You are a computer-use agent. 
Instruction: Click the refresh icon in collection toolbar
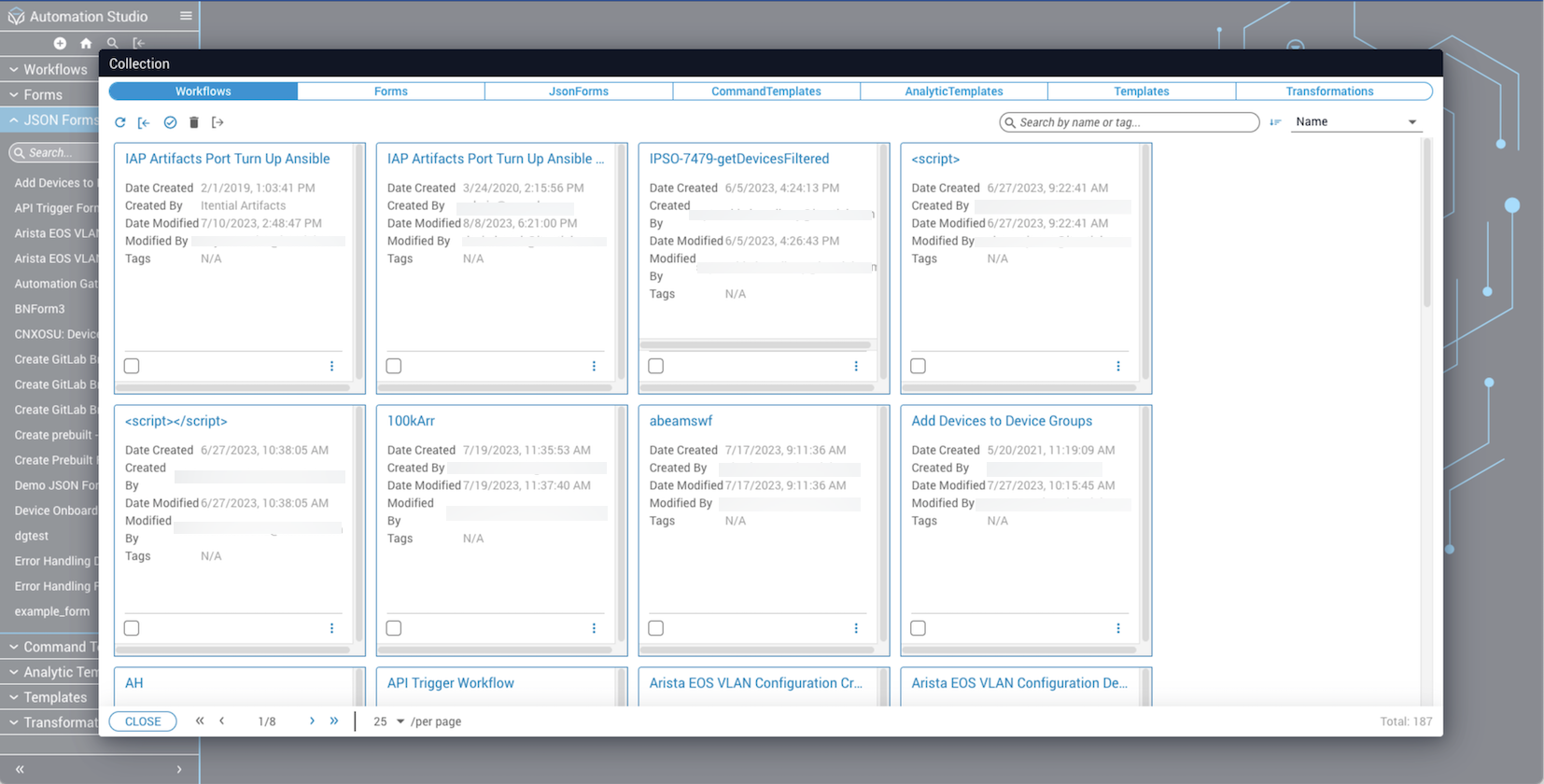click(x=120, y=122)
